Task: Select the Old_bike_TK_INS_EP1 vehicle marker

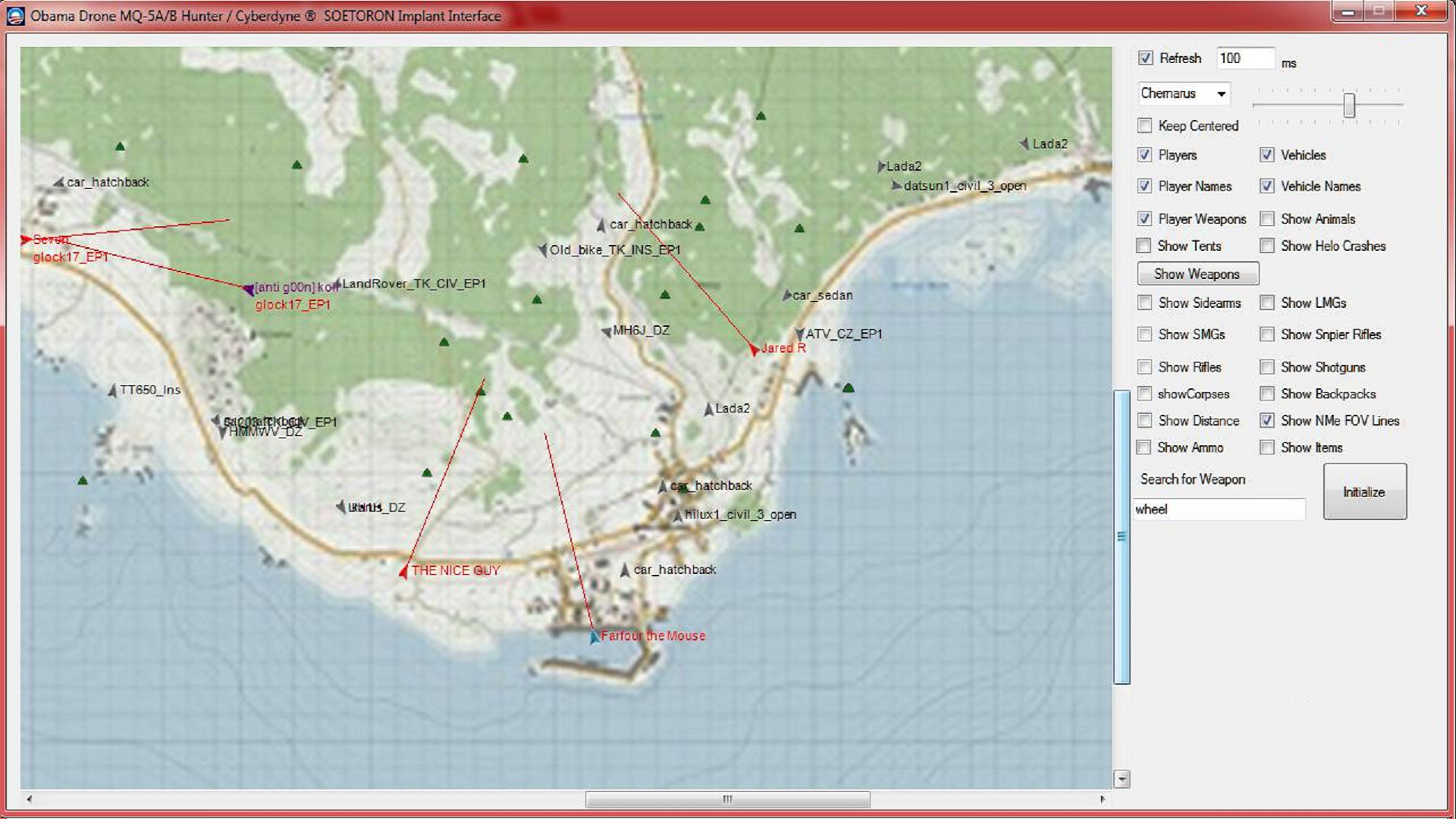Action: (543, 249)
